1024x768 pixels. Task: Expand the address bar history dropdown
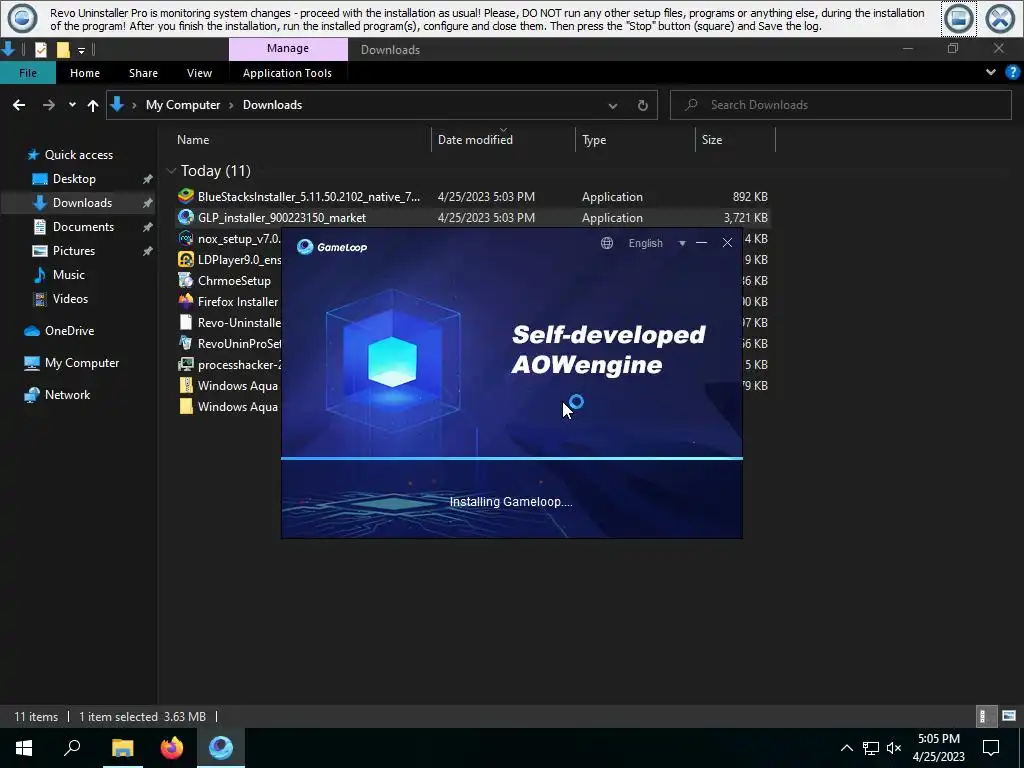[x=613, y=105]
